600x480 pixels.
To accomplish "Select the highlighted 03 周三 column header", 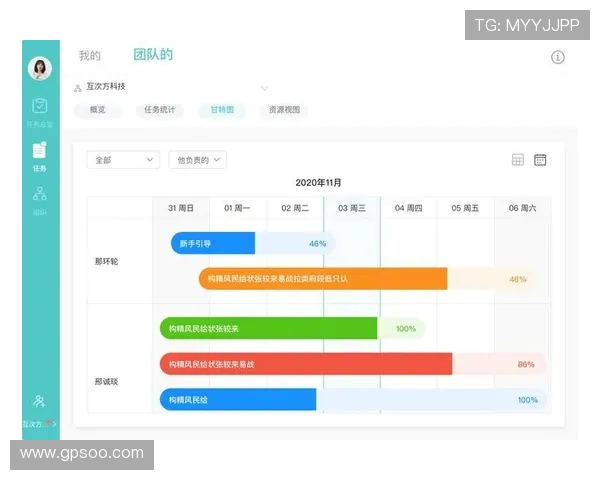I will point(352,208).
